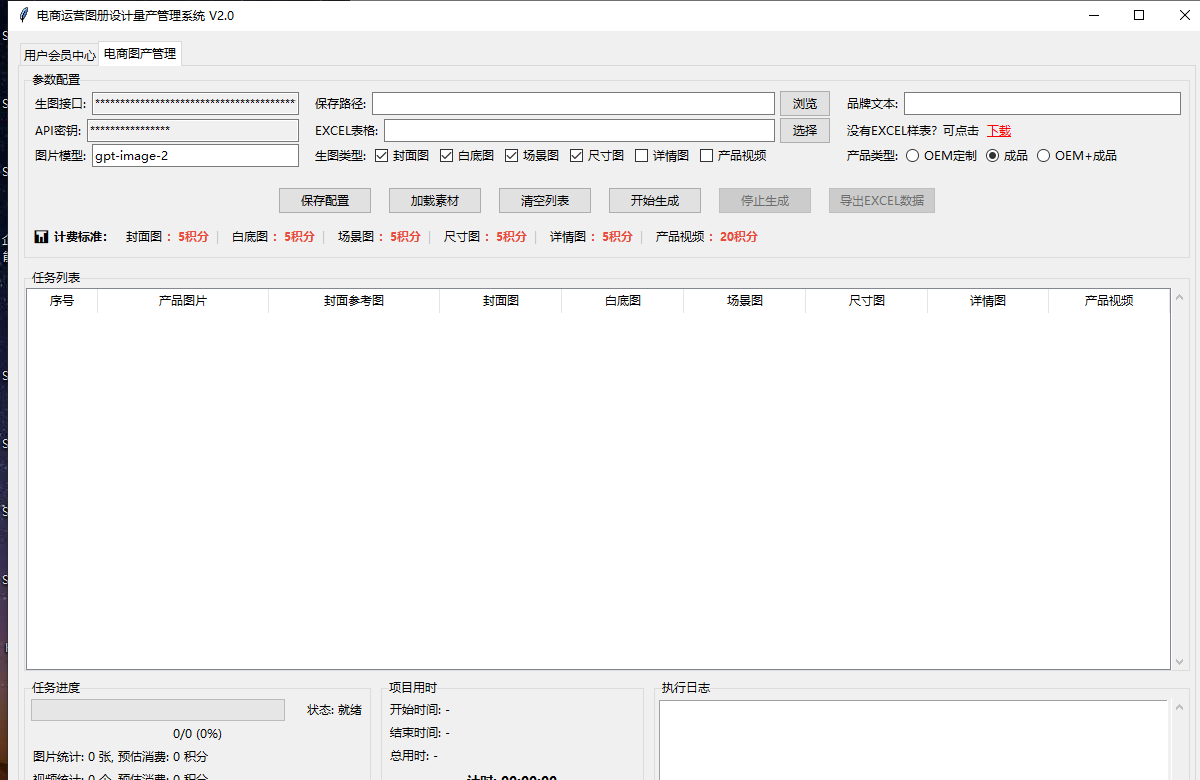The height and width of the screenshot is (780, 1200).
Task: Click the calculator icon beside 计费标准
Action: pos(41,237)
